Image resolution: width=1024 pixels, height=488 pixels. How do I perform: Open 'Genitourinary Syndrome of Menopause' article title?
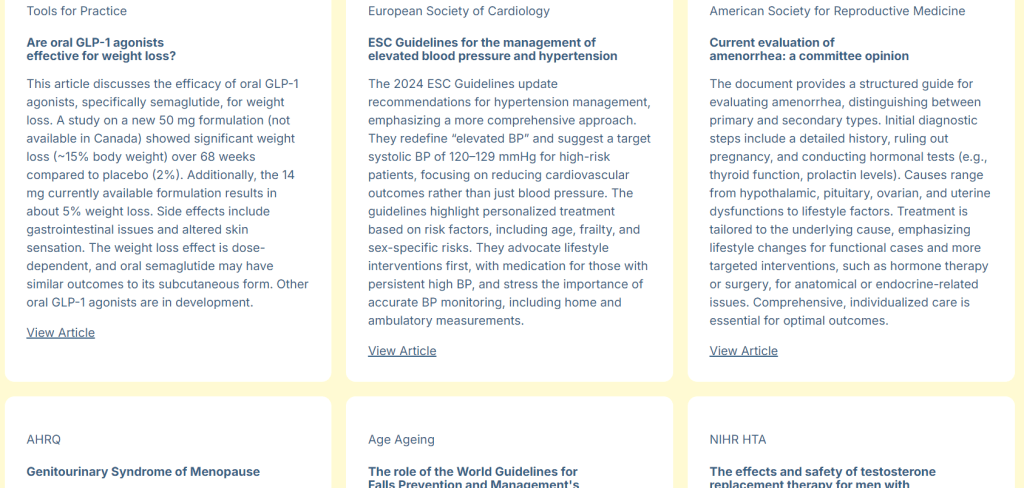tap(143, 472)
